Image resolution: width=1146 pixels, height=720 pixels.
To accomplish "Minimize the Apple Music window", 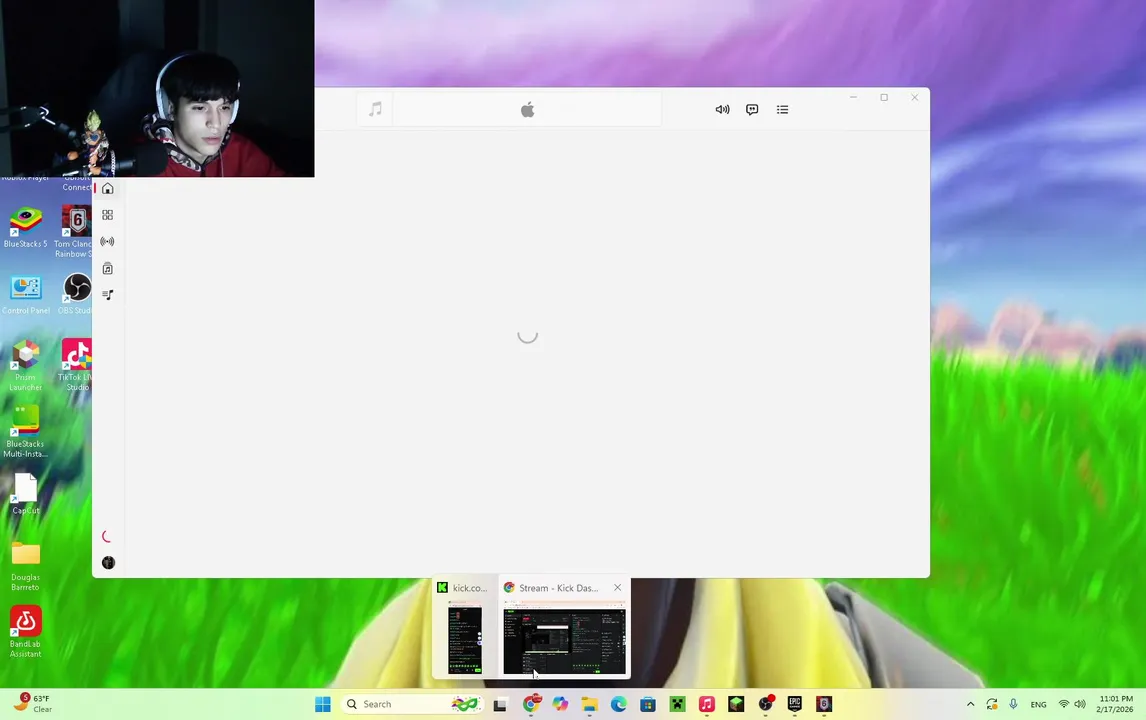I will [x=853, y=97].
